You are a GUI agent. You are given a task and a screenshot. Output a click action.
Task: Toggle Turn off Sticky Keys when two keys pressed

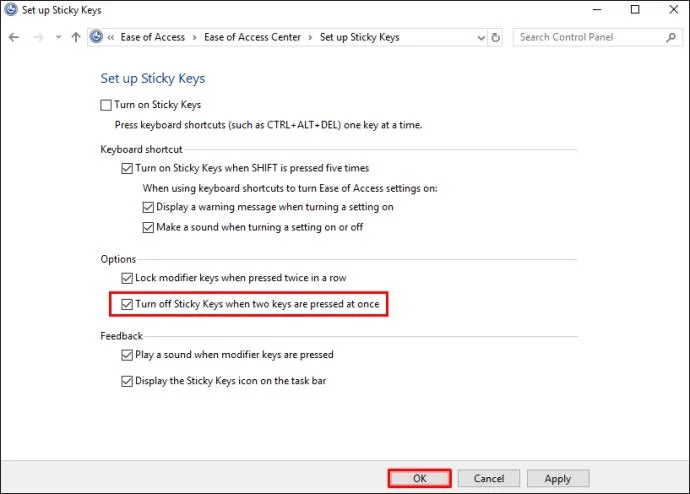coord(127,304)
